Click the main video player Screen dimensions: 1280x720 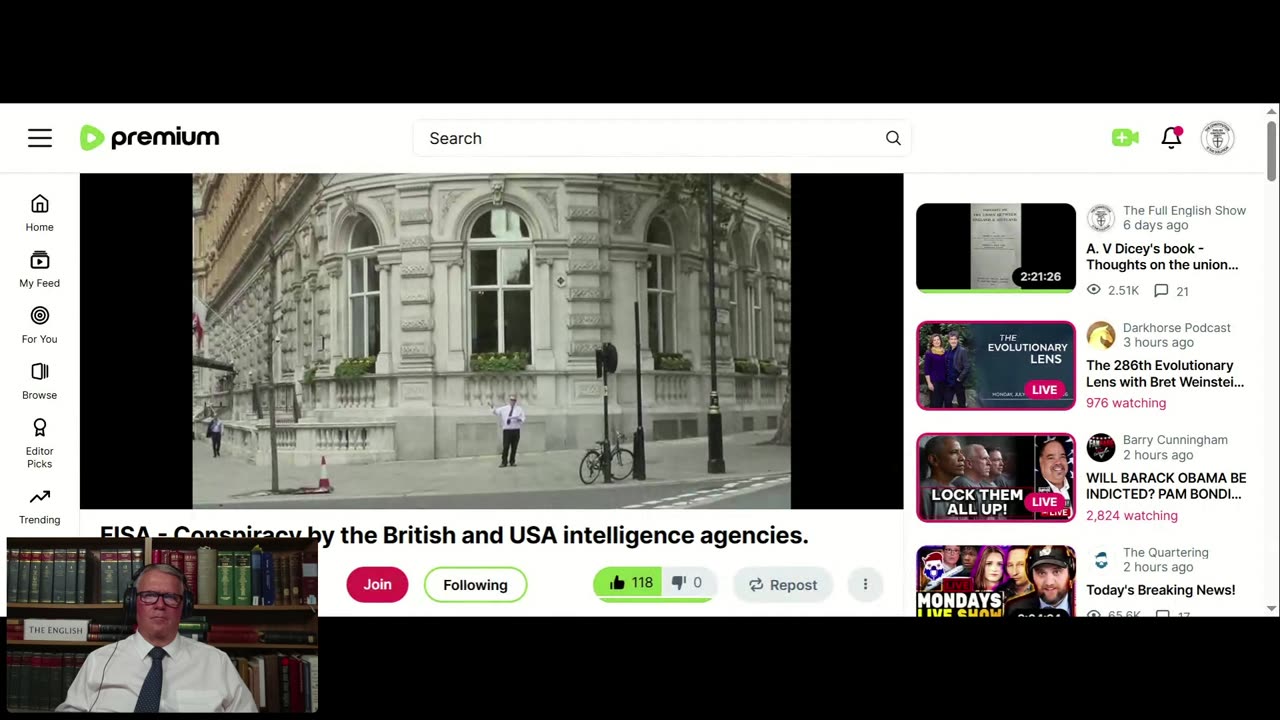point(491,341)
